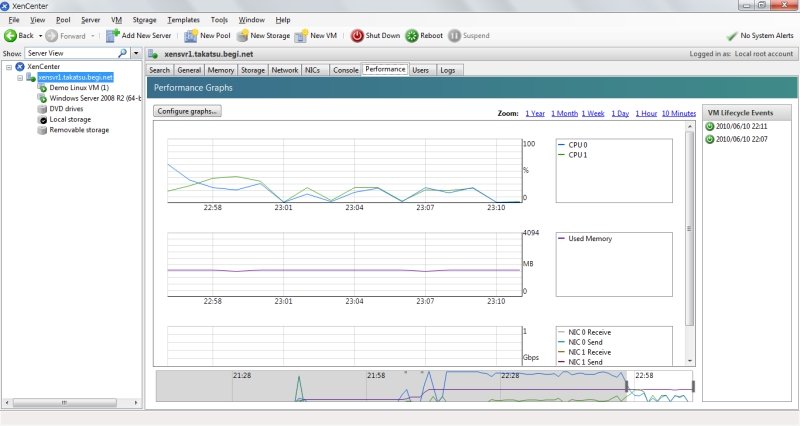The width and height of the screenshot is (800, 426).
Task: Zoom the graphs to 1 Day
Action: pos(620,113)
